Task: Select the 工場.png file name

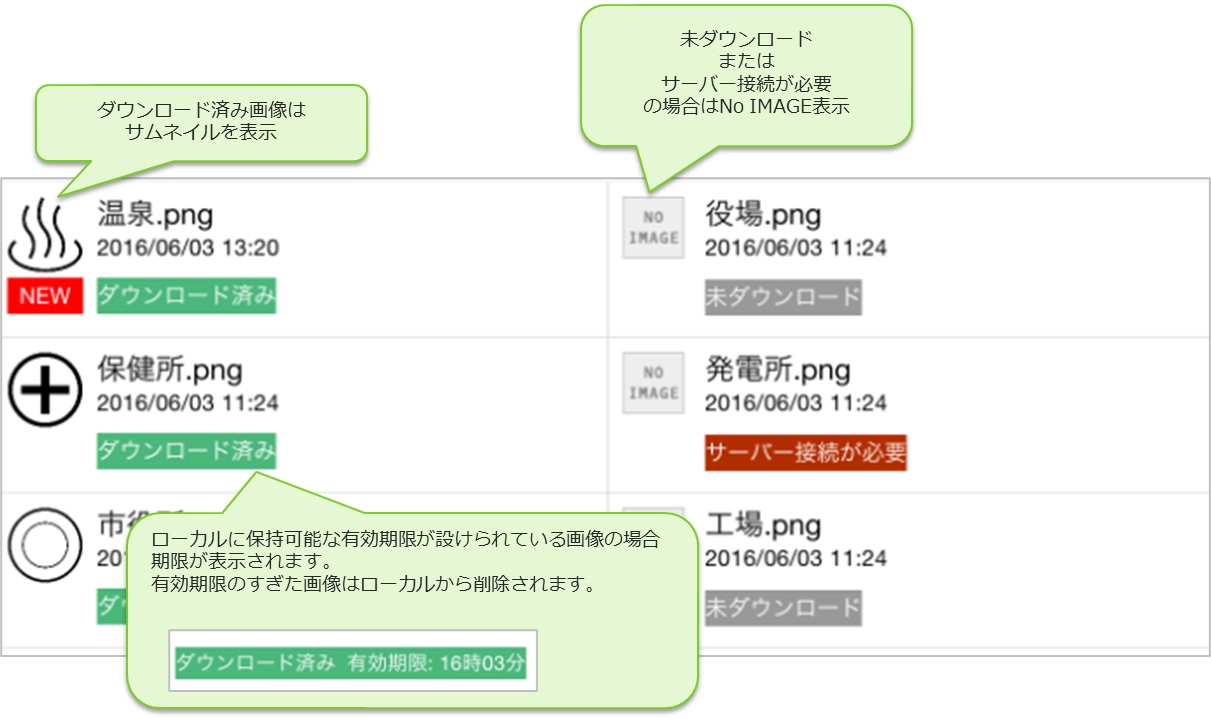Action: tap(763, 524)
